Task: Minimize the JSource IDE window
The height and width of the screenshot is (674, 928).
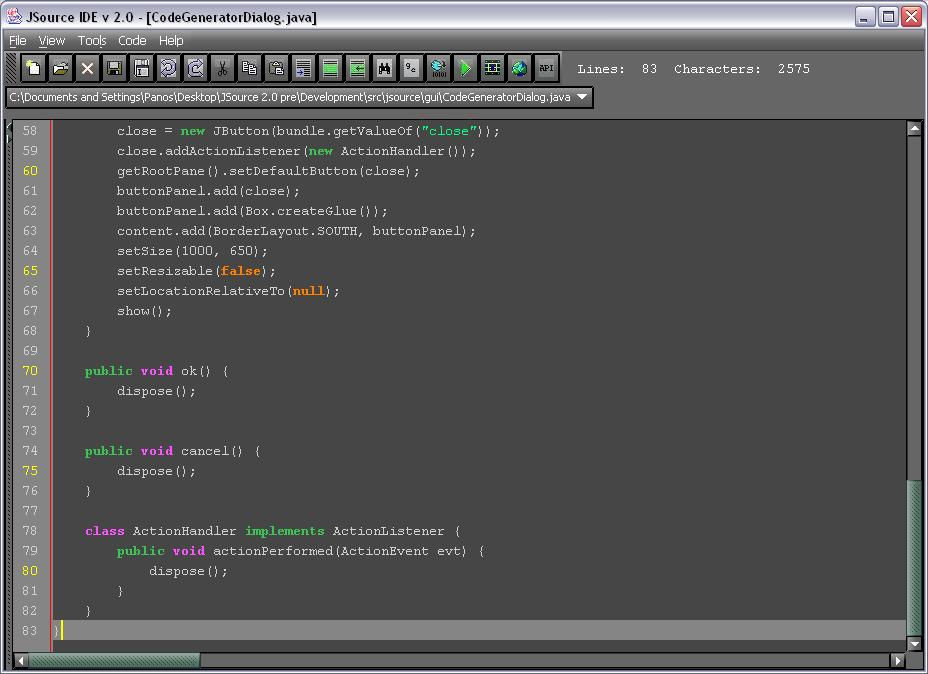Action: coord(865,17)
